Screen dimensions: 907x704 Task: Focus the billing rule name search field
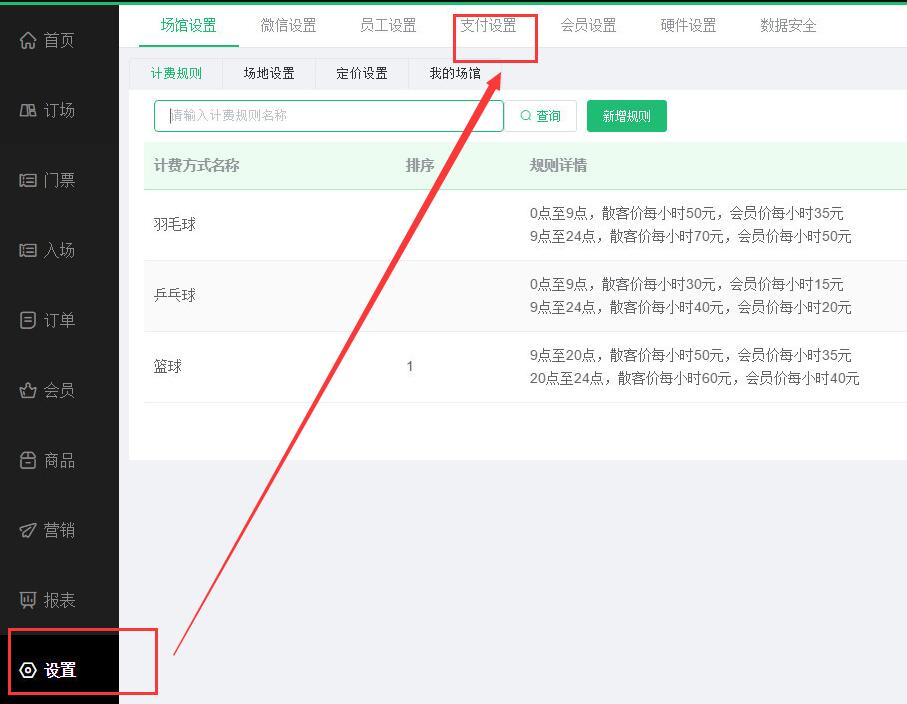[x=328, y=116]
